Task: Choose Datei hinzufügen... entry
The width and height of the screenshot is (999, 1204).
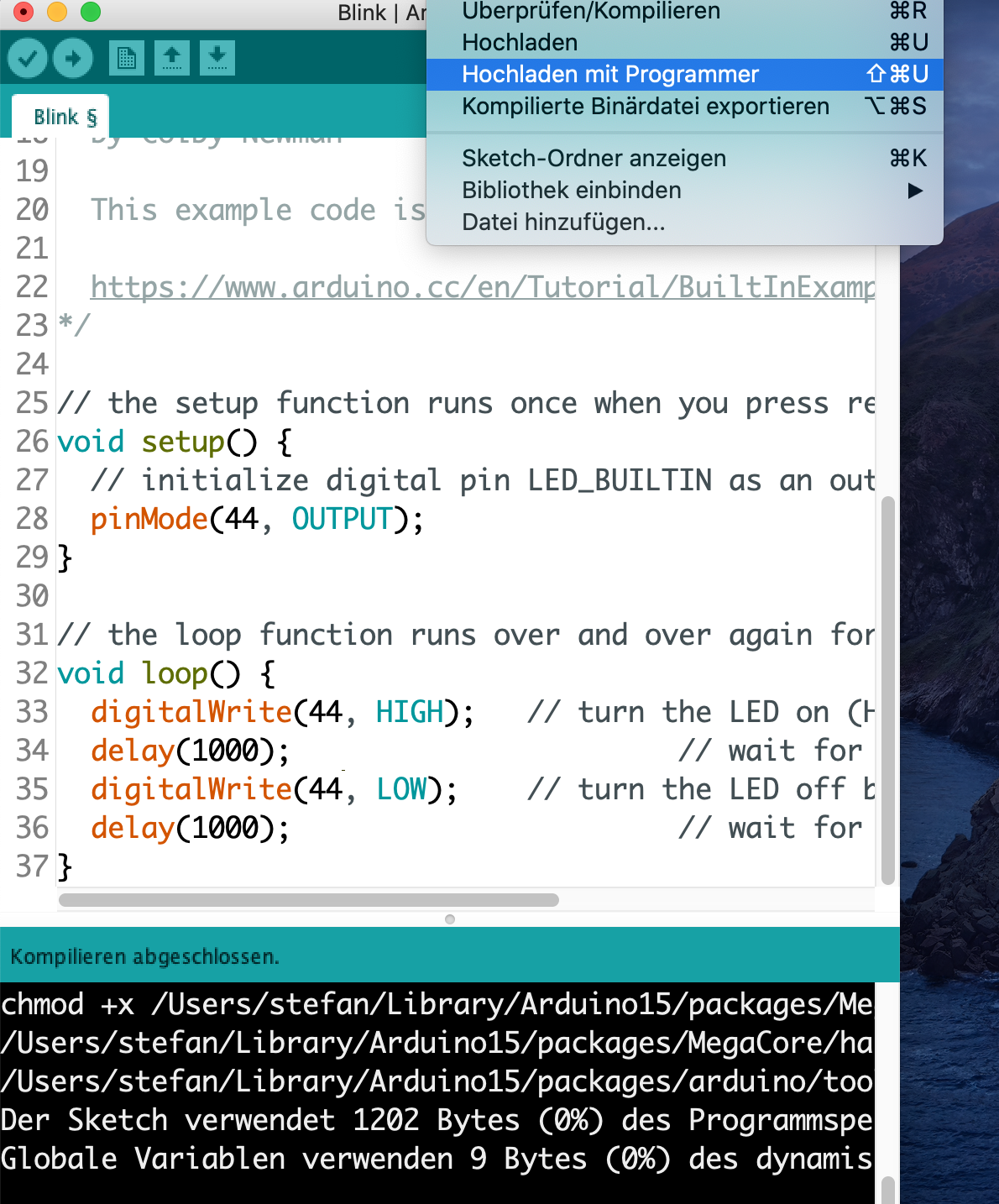Action: pyautogui.click(x=685, y=222)
